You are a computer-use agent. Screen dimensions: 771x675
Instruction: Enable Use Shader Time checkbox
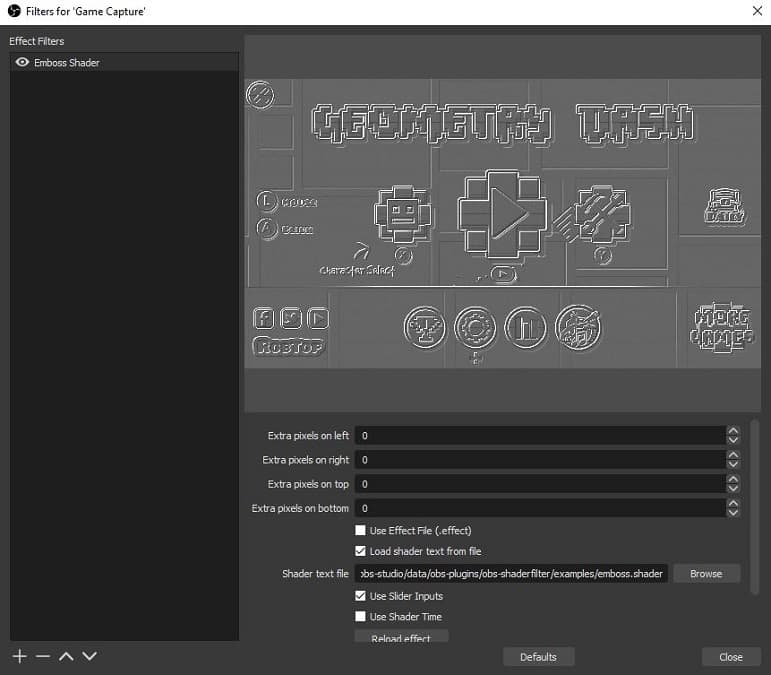360,616
